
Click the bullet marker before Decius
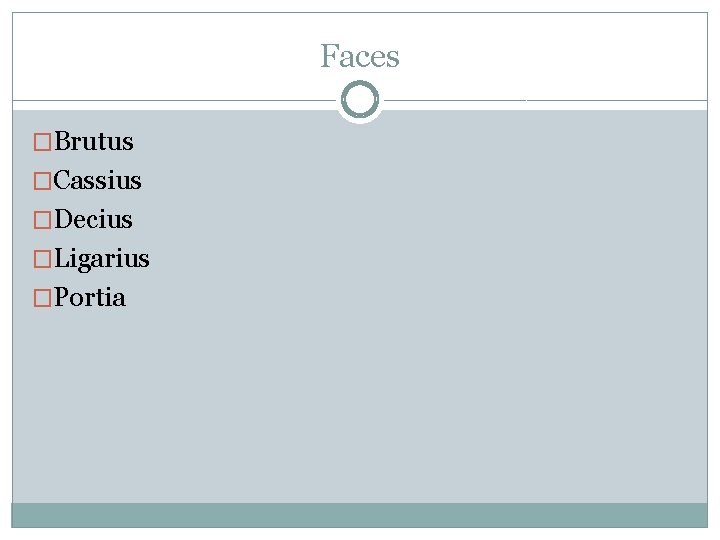coord(43,220)
